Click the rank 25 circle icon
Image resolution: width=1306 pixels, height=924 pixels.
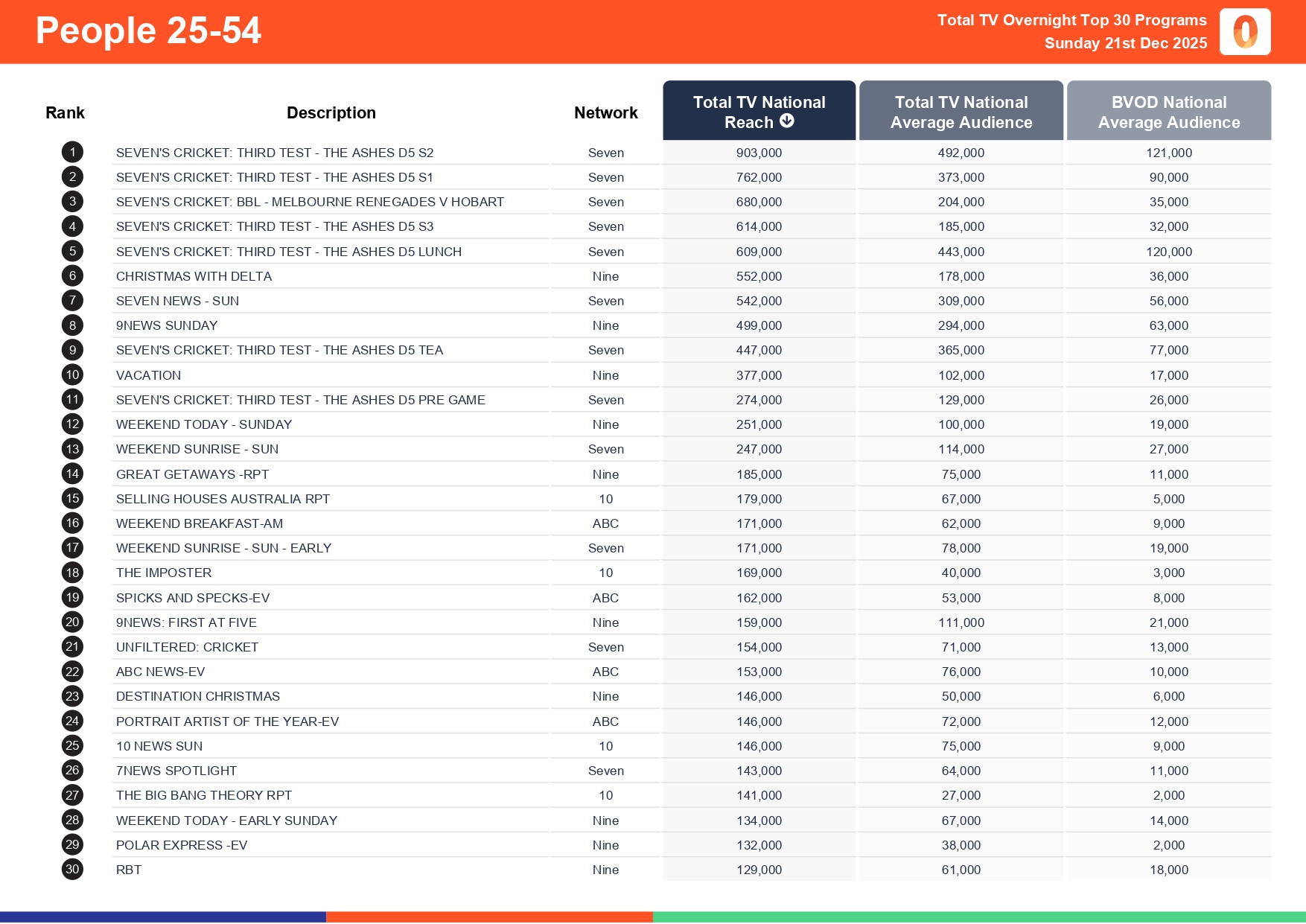coord(71,745)
